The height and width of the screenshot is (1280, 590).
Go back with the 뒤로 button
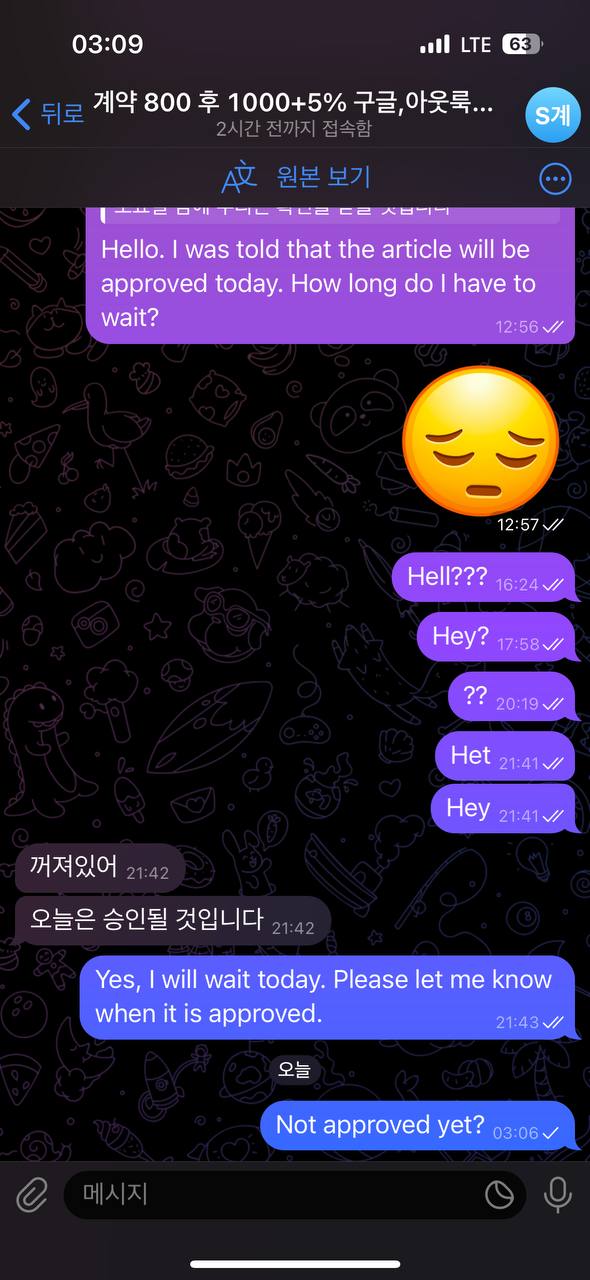(x=48, y=114)
